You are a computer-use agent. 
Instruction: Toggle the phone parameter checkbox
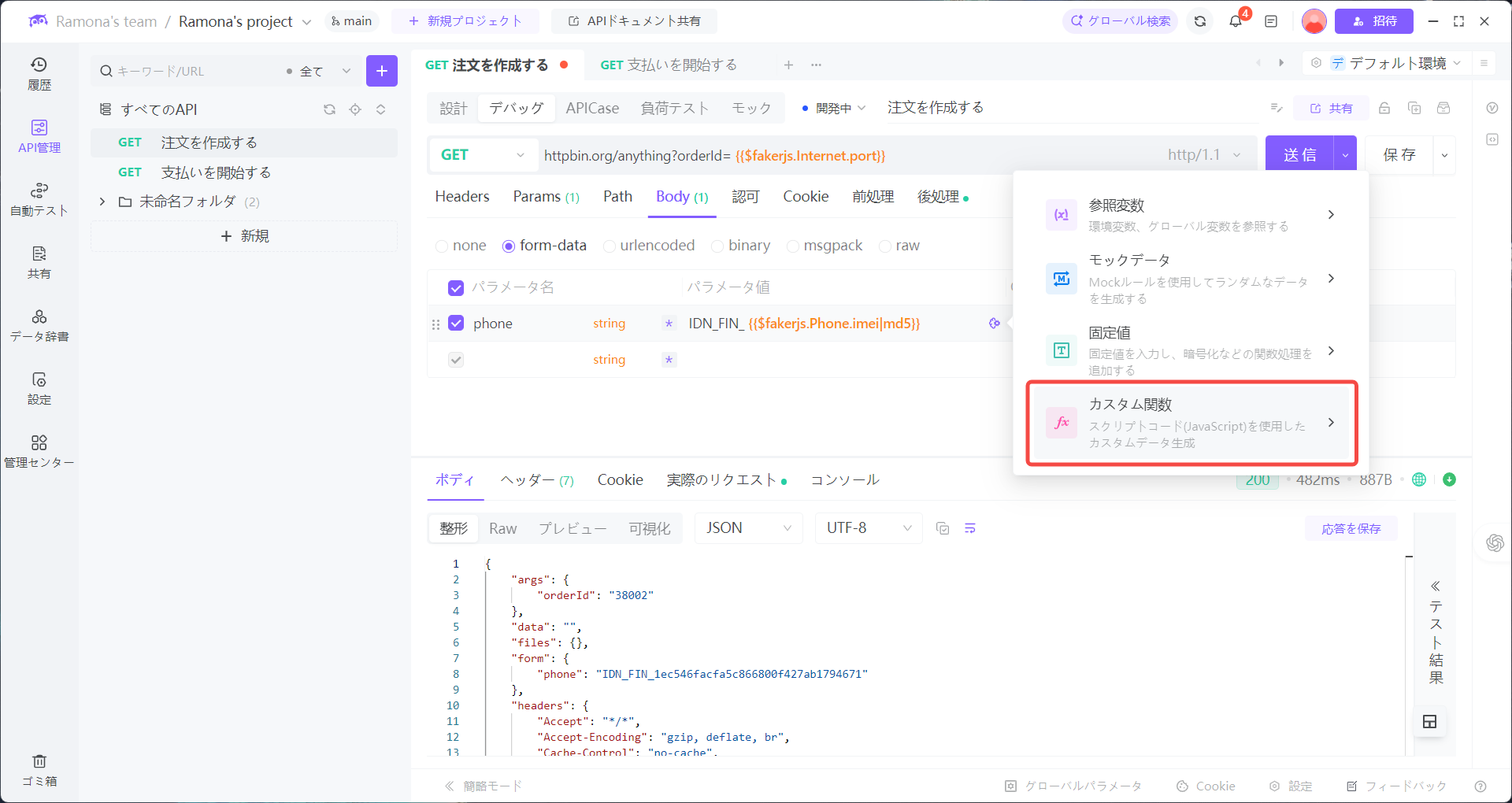tap(456, 323)
